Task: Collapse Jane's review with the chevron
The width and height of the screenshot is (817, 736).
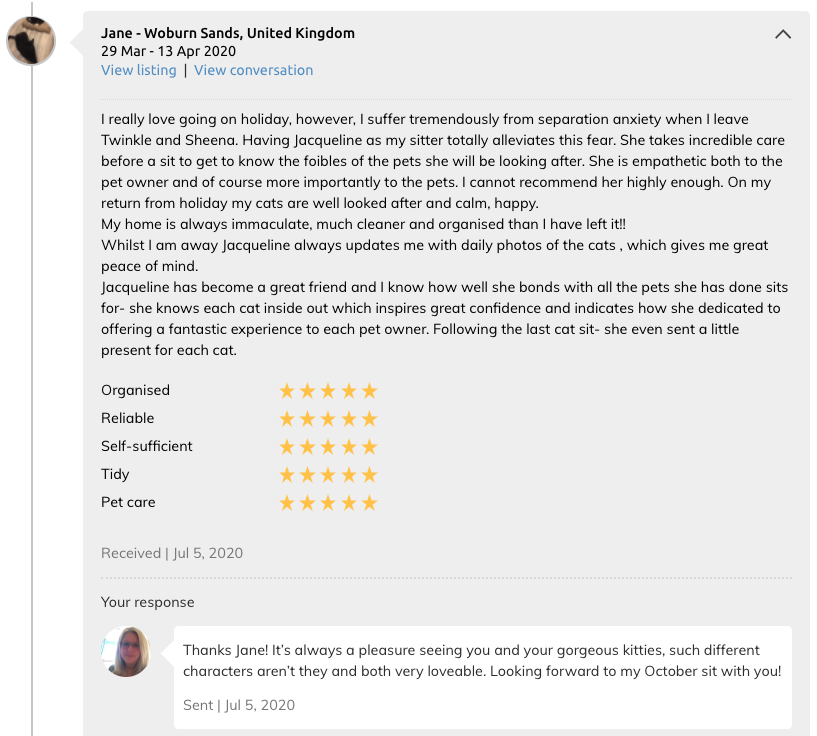Action: (783, 34)
